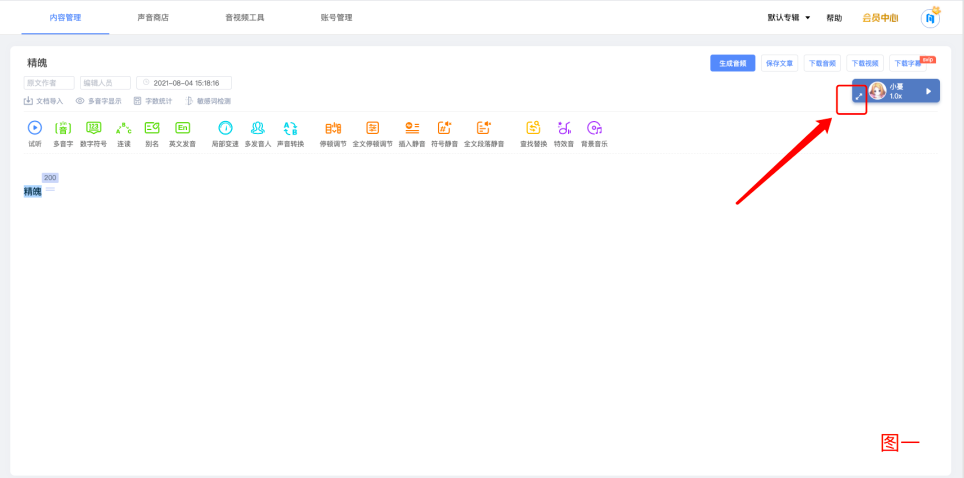964x478 pixels.
Task: Focus the 原文作者 author field
Action: click(49, 82)
